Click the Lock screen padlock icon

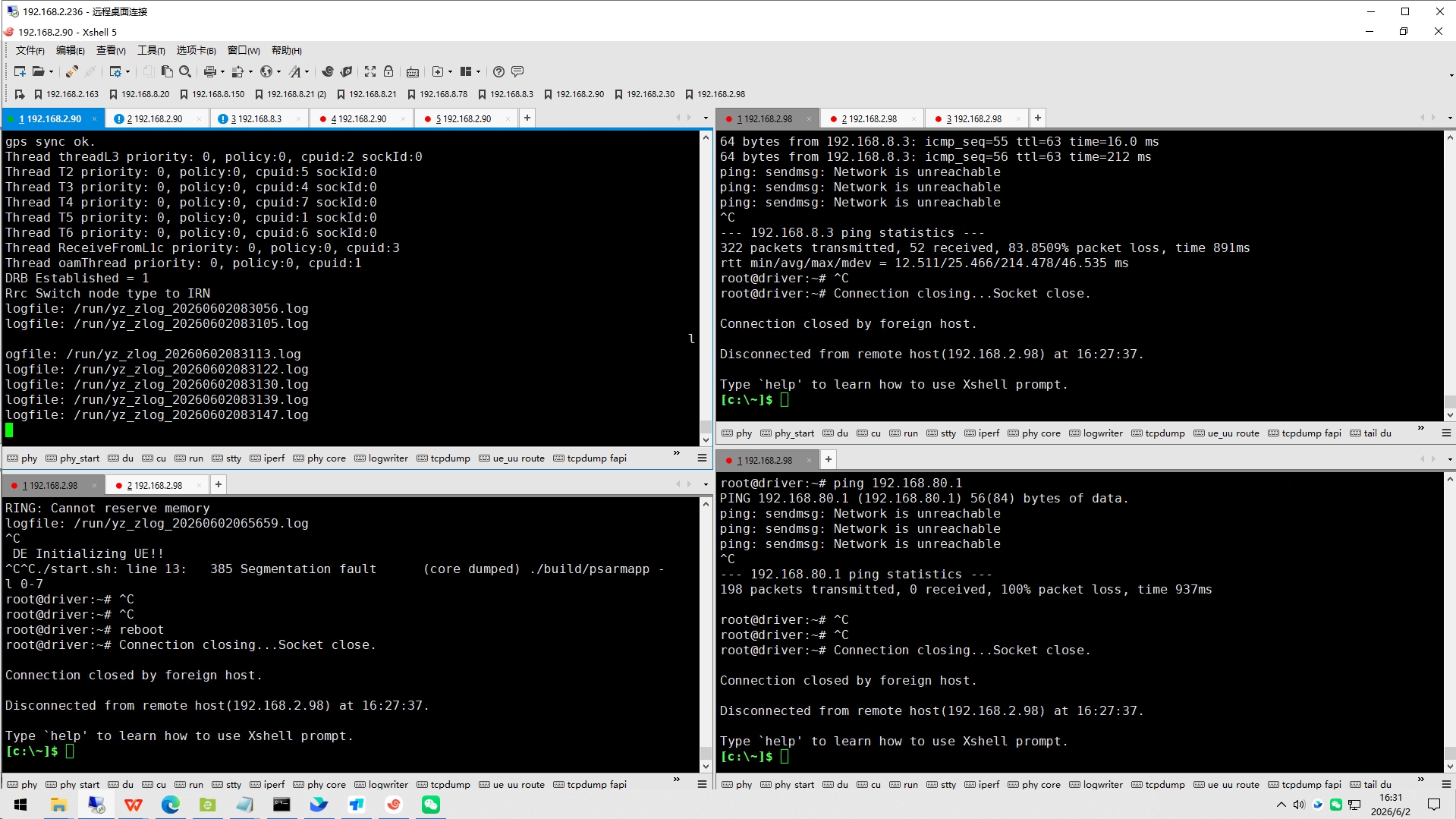click(x=388, y=71)
